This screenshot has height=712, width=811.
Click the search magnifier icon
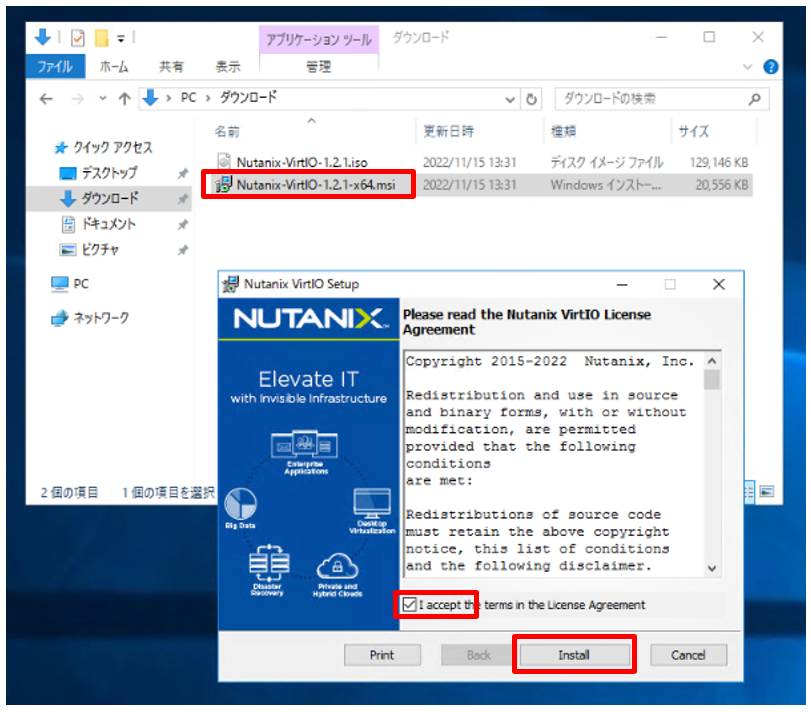coord(755,99)
